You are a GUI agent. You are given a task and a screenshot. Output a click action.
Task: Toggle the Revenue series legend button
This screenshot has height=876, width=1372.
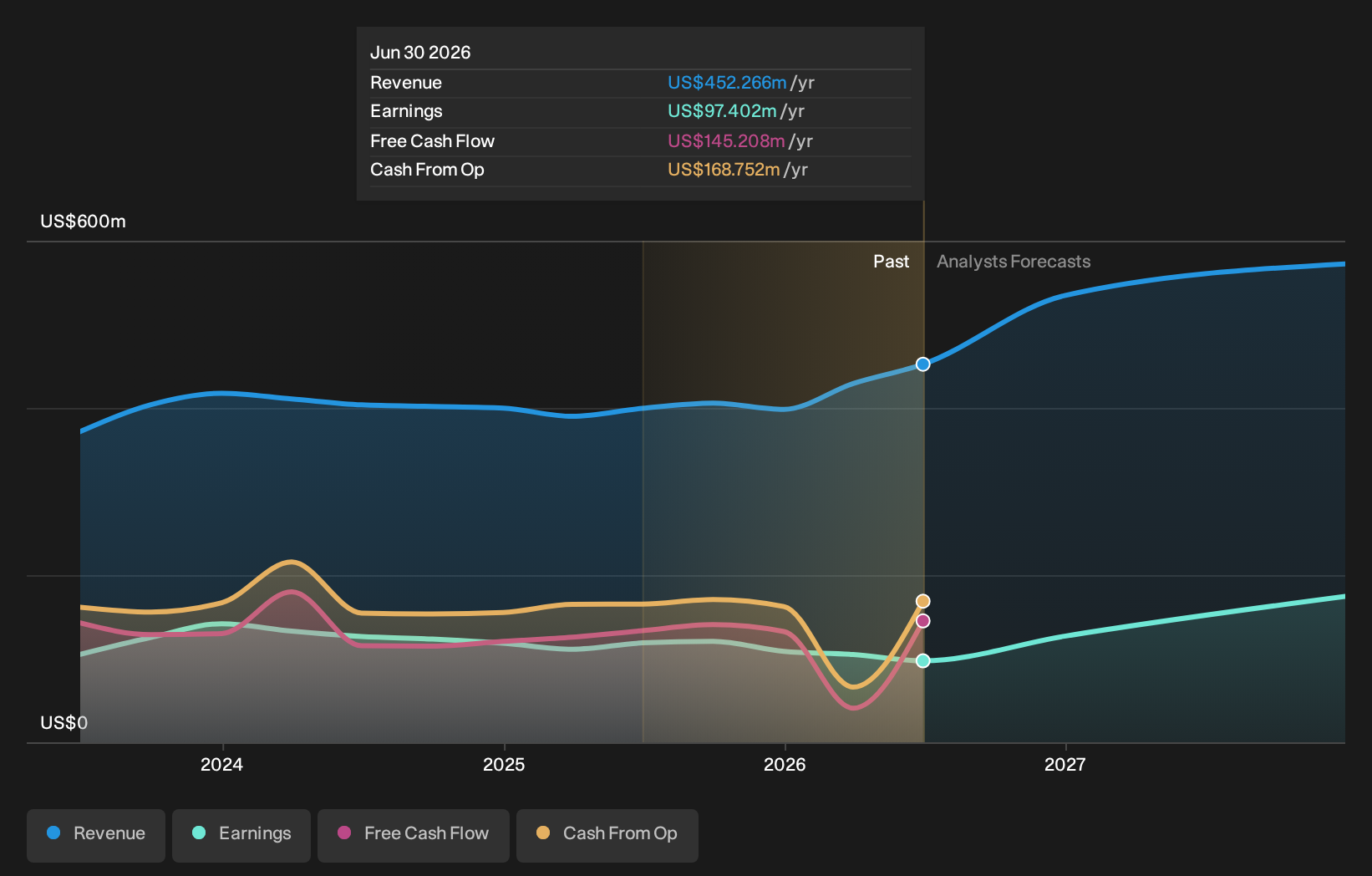[96, 835]
